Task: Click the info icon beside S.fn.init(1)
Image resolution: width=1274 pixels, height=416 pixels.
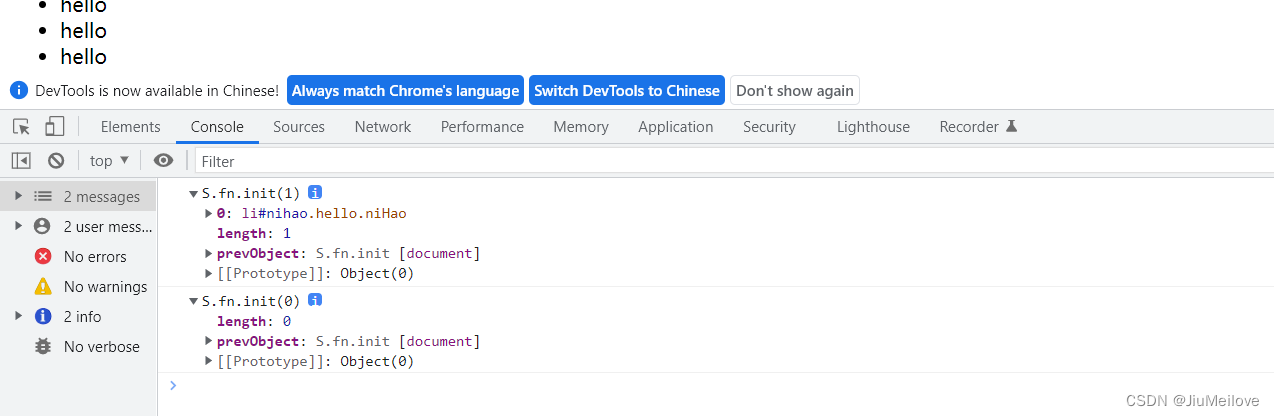Action: tap(315, 193)
